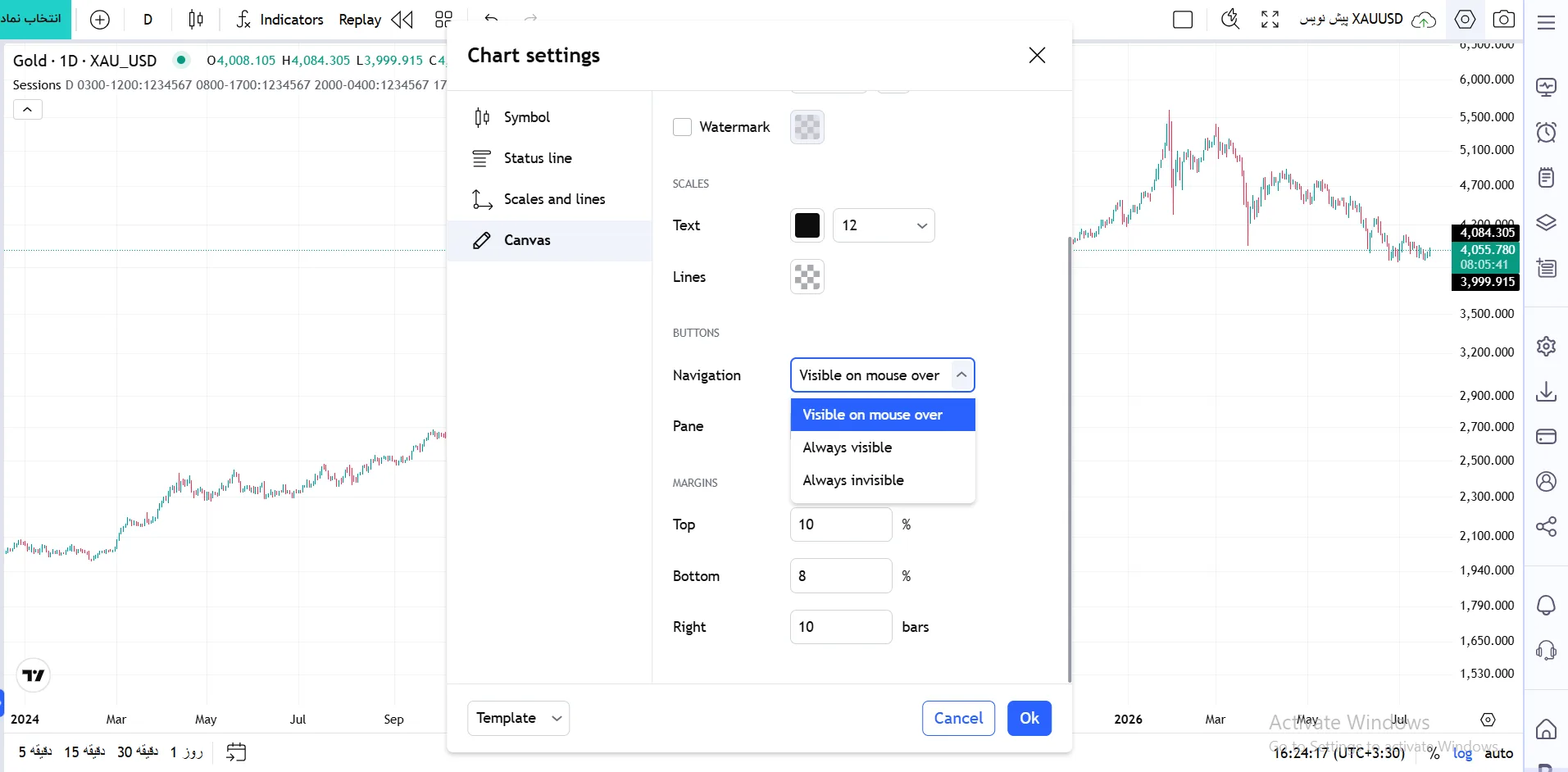Open the scale Lines color swatch

click(x=807, y=277)
